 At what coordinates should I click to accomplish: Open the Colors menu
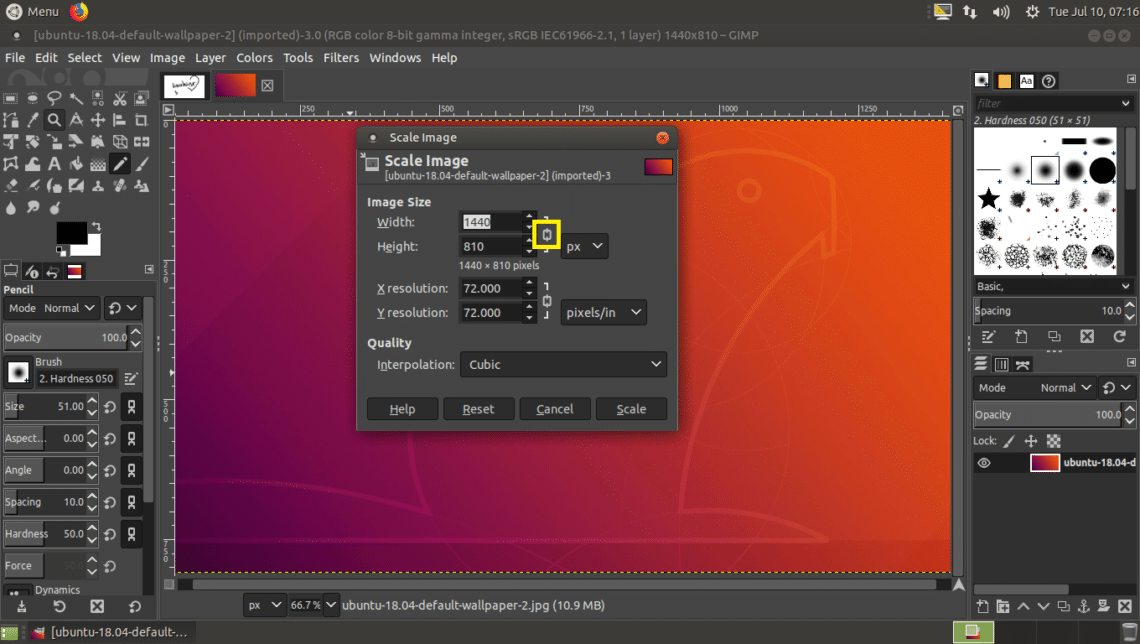254,58
